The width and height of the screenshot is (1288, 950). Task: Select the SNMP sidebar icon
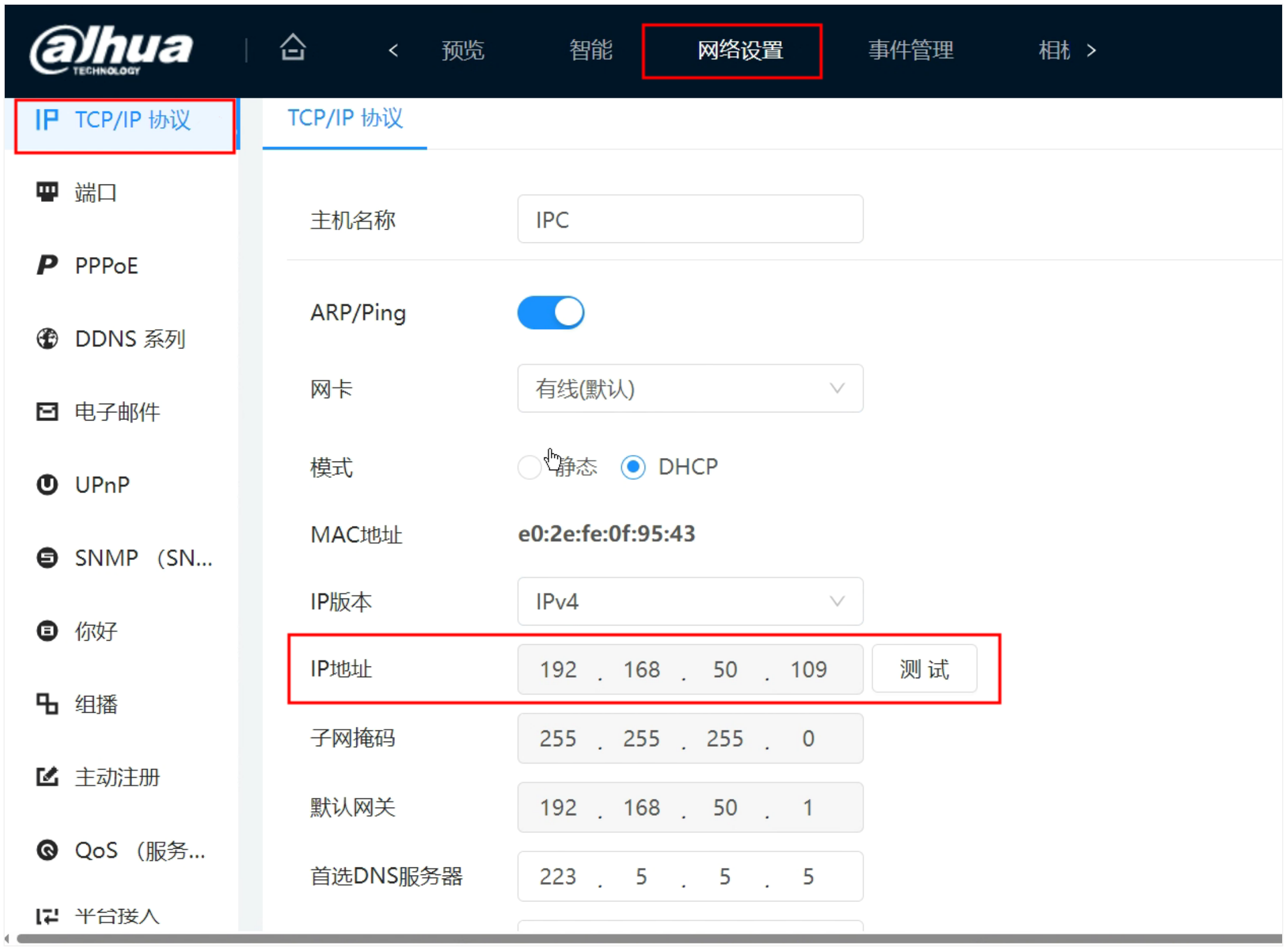point(47,558)
